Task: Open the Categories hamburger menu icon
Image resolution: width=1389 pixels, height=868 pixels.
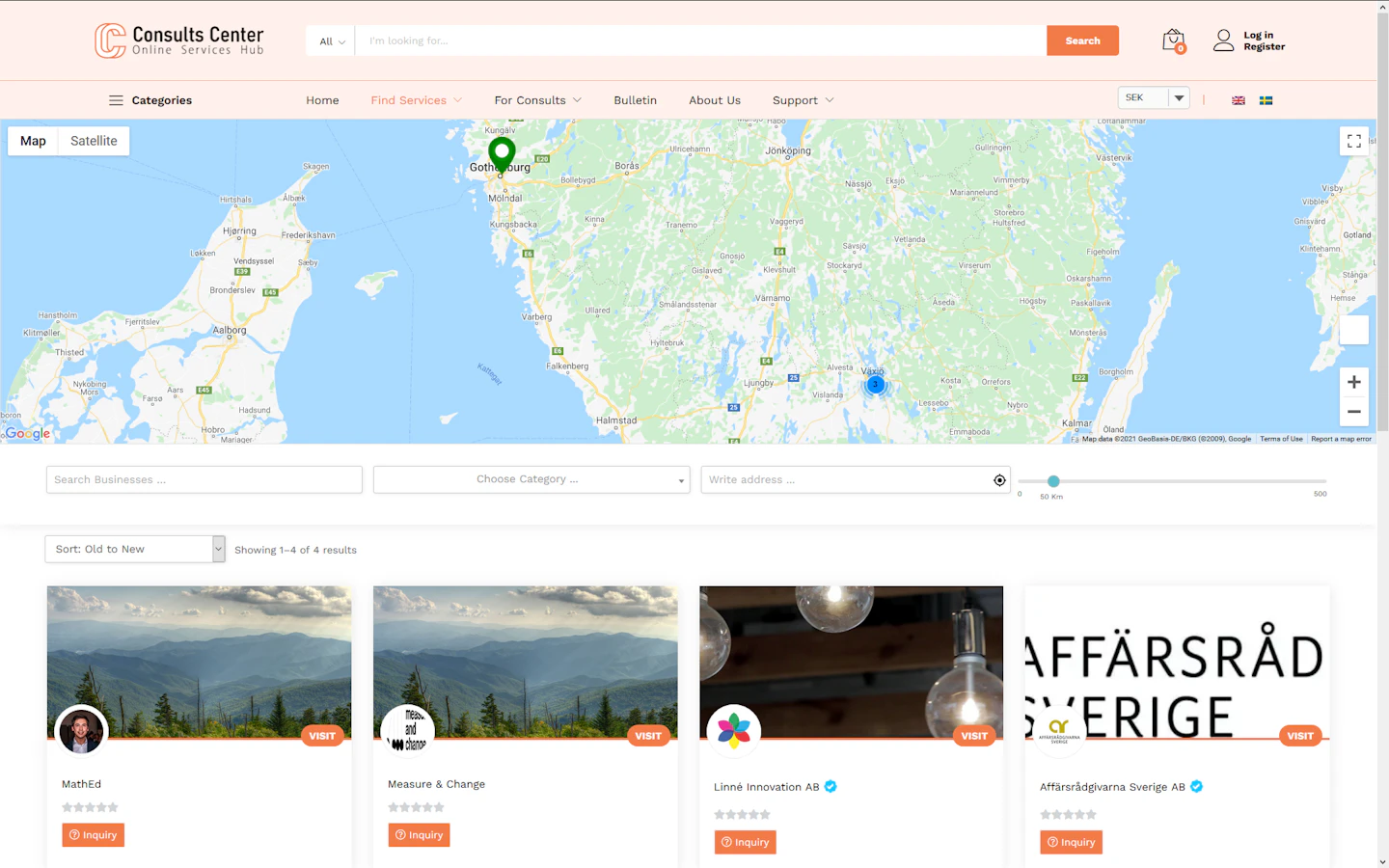Action: point(116,100)
